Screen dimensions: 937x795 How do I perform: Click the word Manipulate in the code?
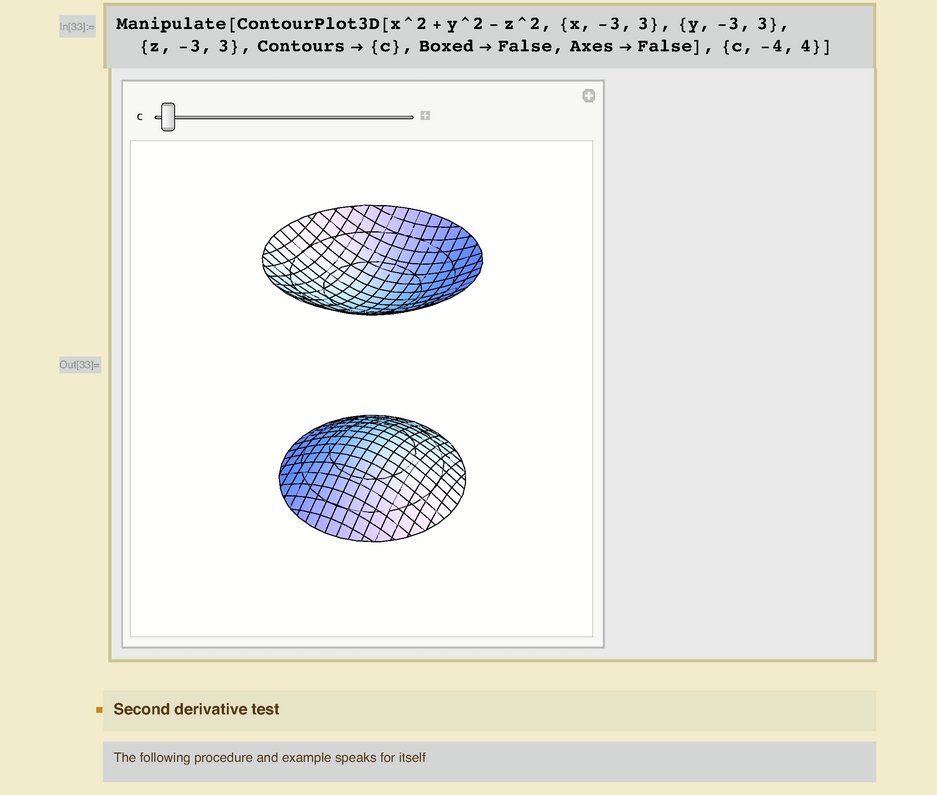pos(170,22)
